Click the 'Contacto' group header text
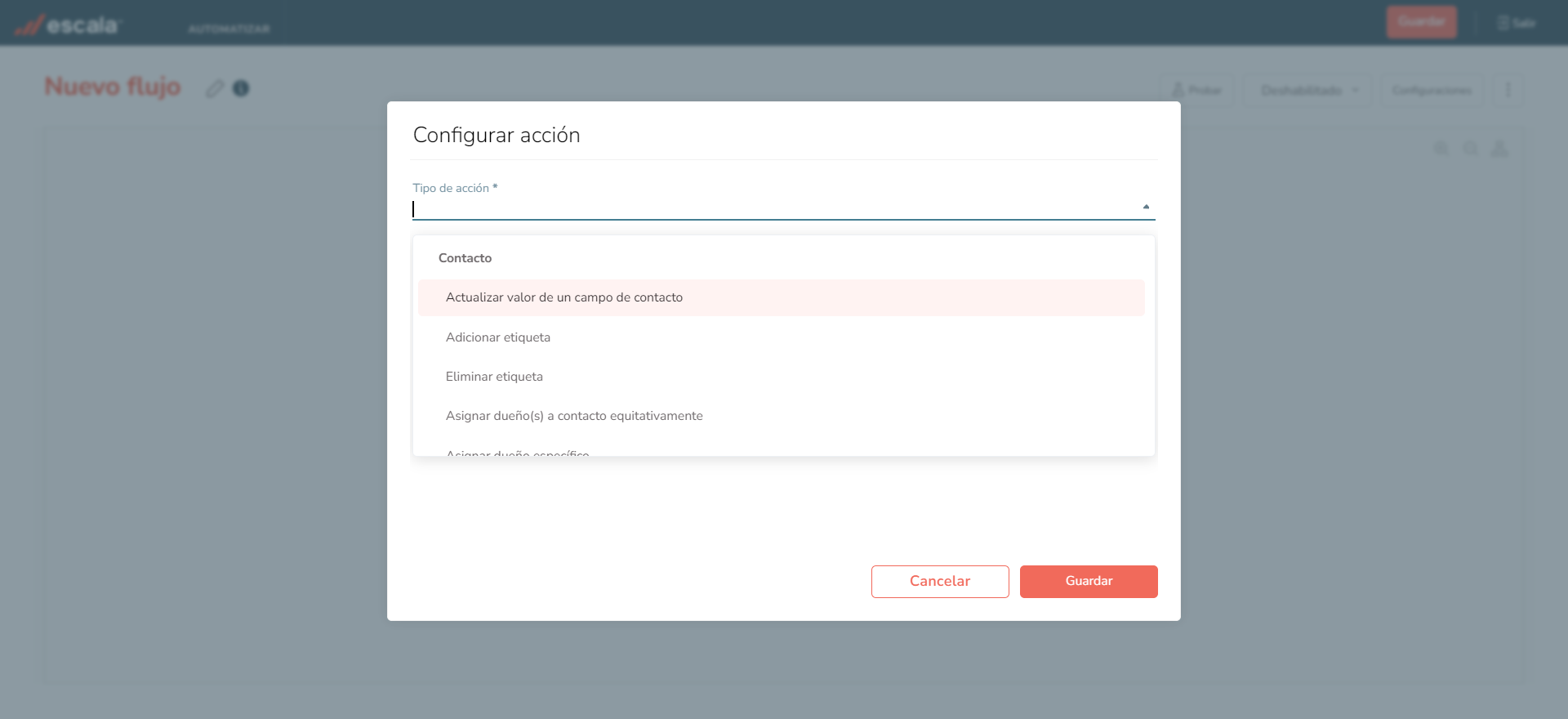 coord(465,258)
